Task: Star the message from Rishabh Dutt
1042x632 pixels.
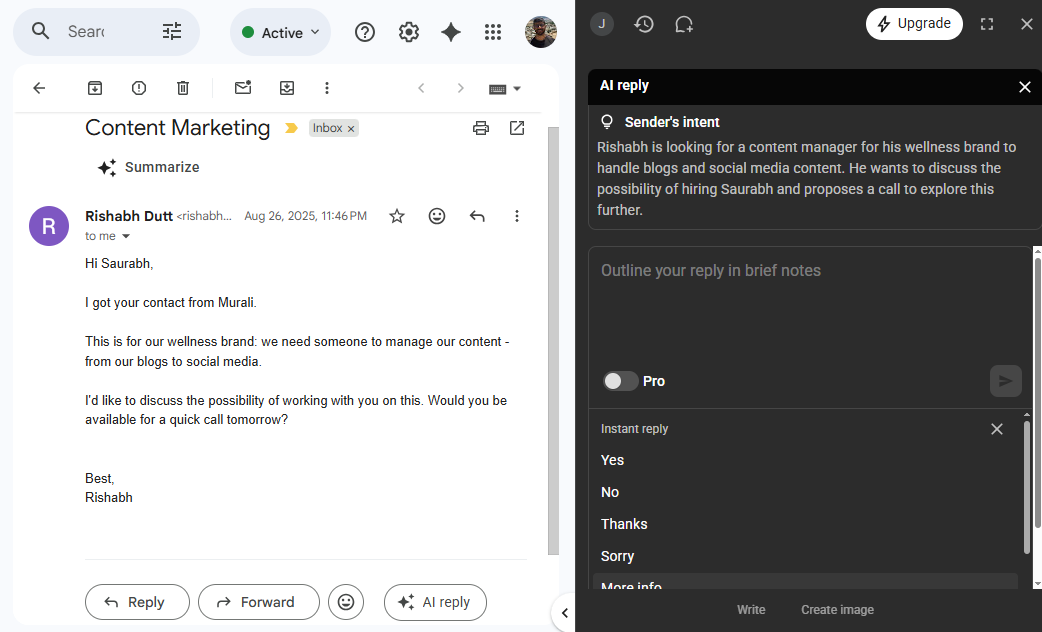Action: click(397, 216)
